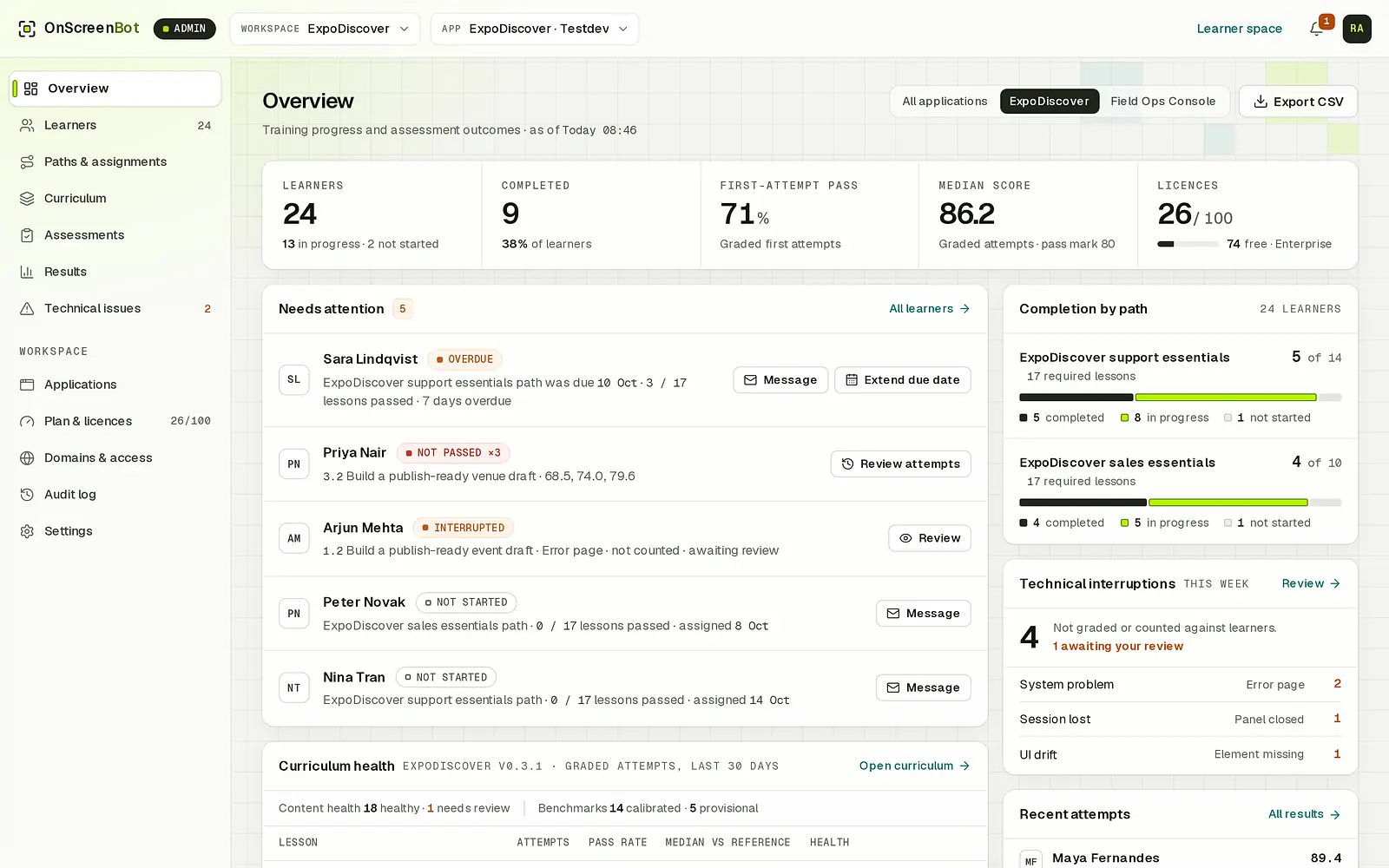Screen dimensions: 1389x868
Task: Click the SL avatar for Sara Lindqvist
Action: coord(294,379)
